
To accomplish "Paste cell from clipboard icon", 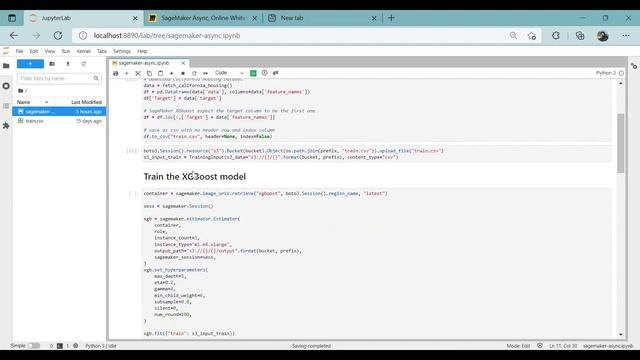I will point(160,73).
